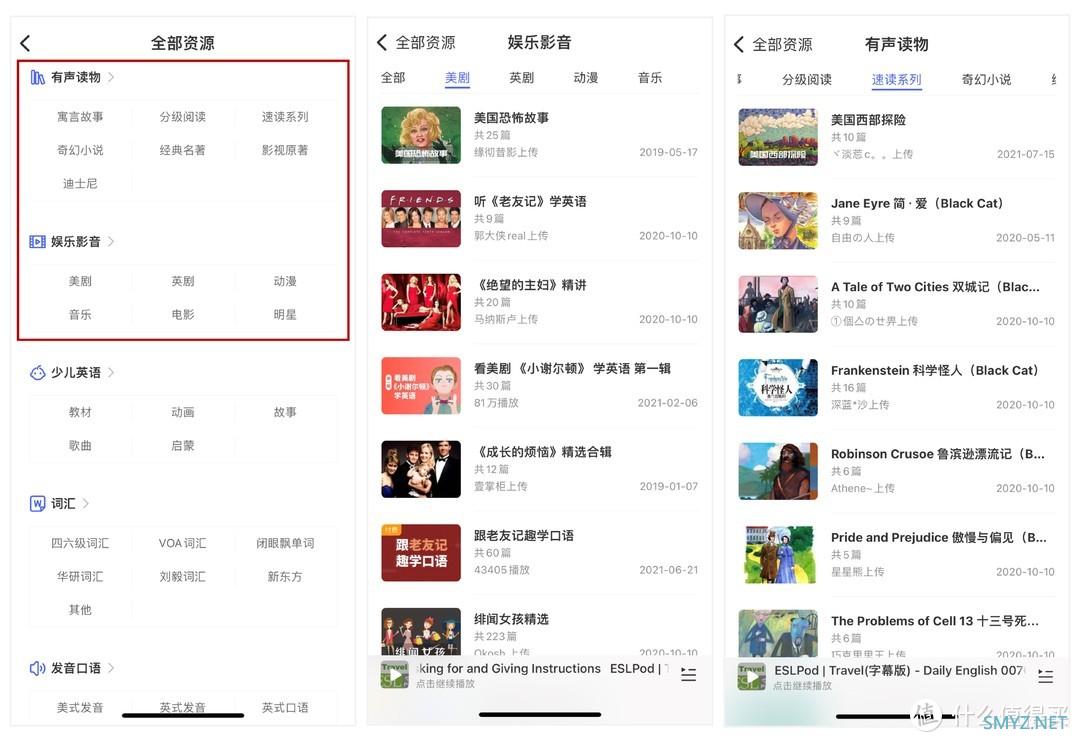Open 影视原著 category
This screenshot has height=742, width=1080.
pyautogui.click(x=285, y=150)
